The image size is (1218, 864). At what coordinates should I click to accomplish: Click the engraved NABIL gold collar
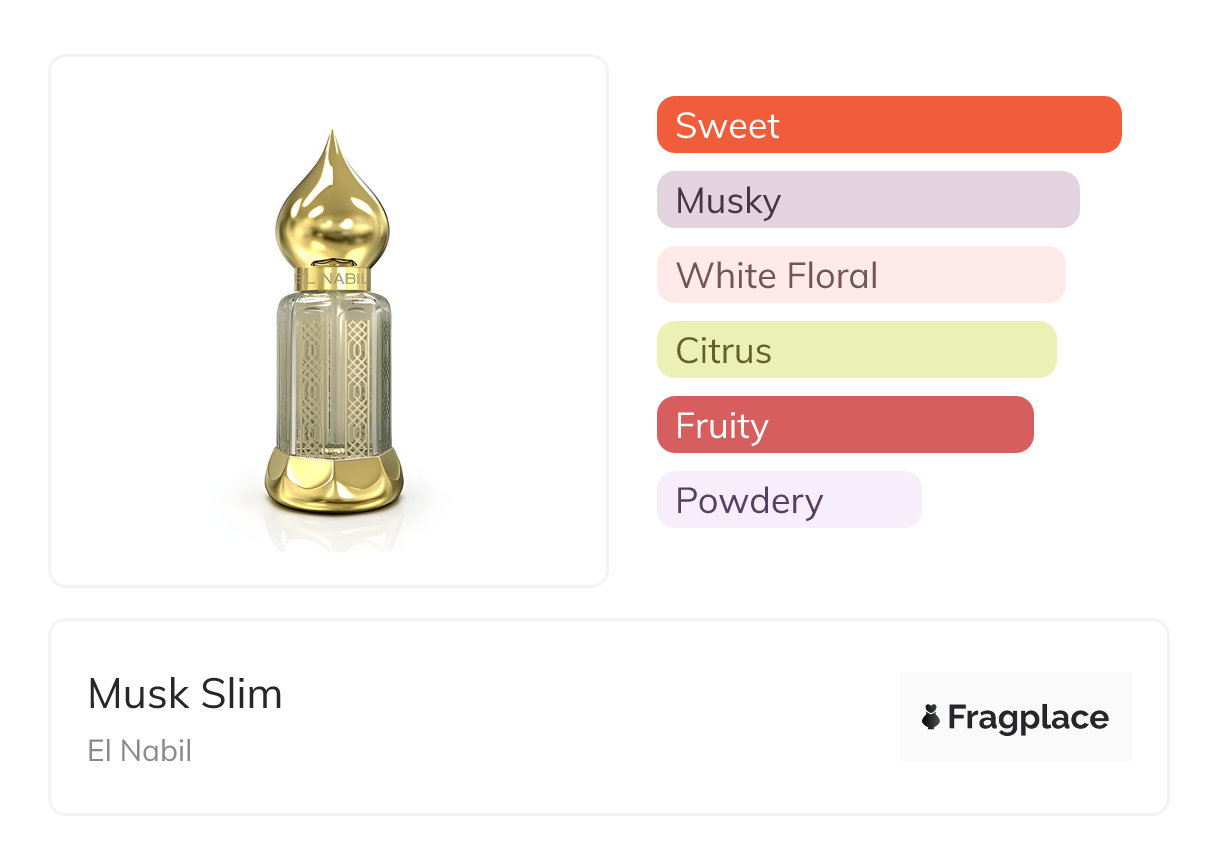coord(333,279)
